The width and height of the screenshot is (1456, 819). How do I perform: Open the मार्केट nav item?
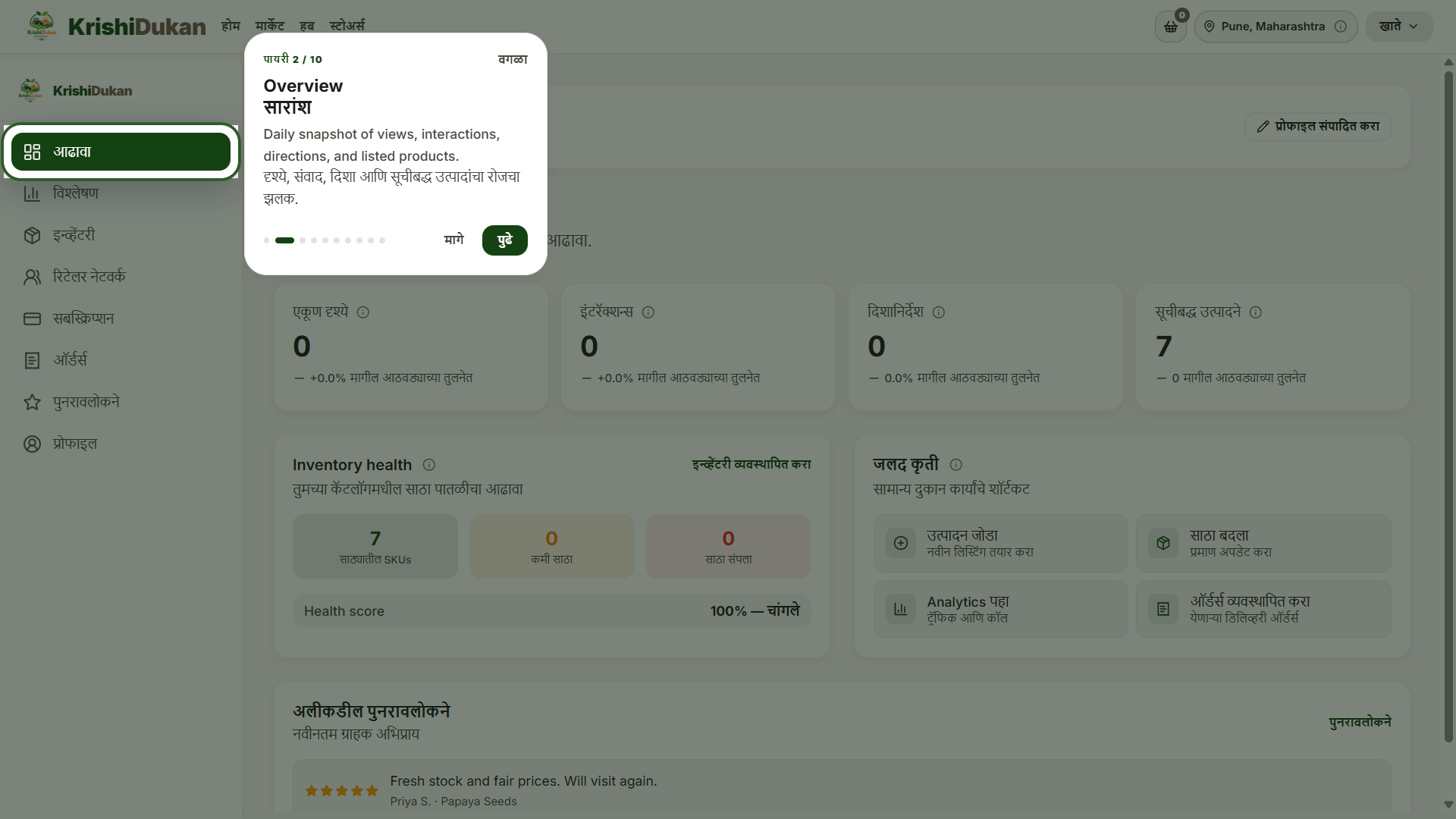point(270,26)
